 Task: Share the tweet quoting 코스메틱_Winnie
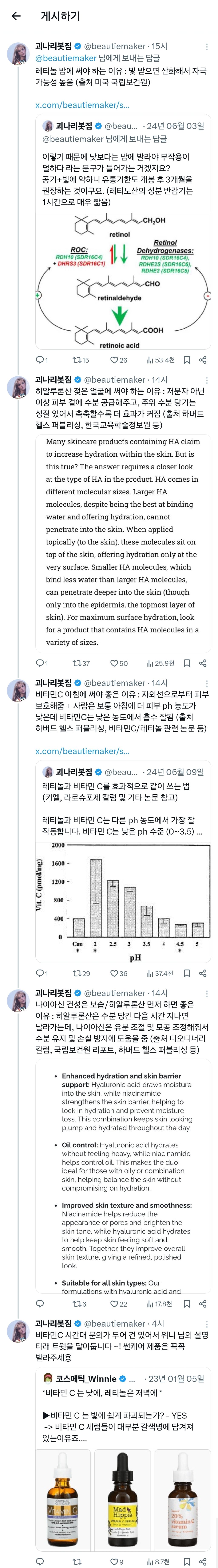point(203,1557)
